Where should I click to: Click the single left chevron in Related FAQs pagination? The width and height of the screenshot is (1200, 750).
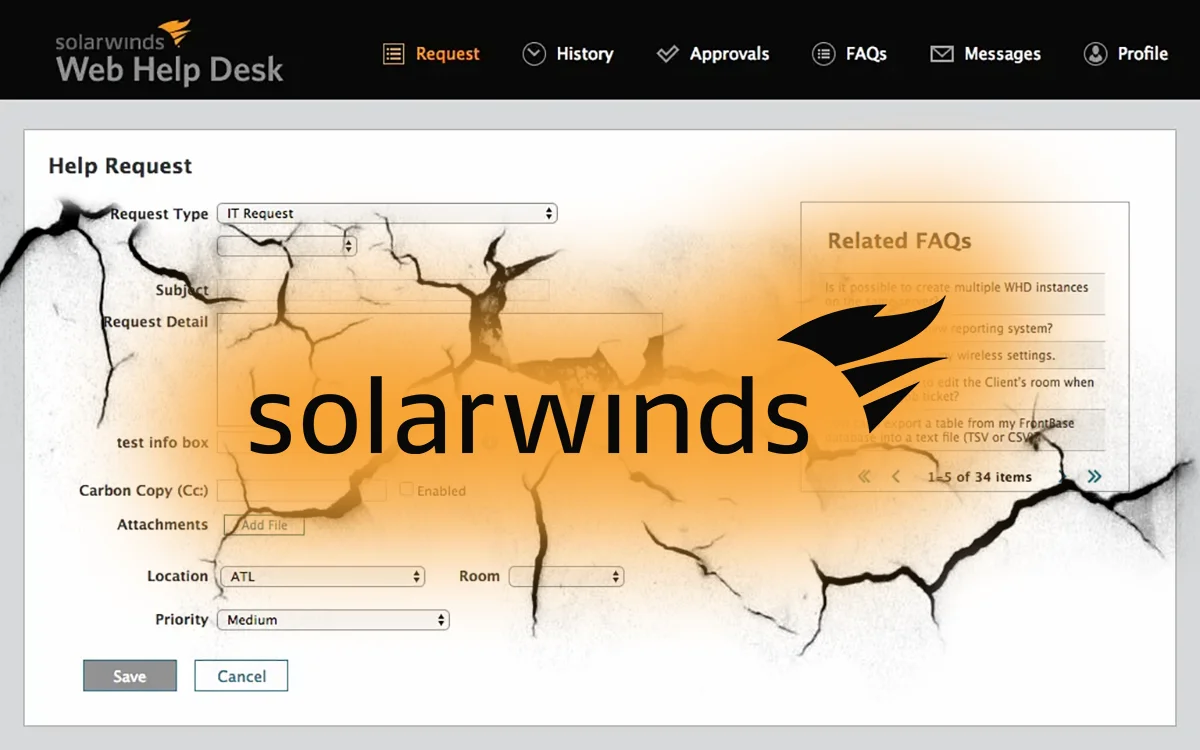pyautogui.click(x=896, y=477)
